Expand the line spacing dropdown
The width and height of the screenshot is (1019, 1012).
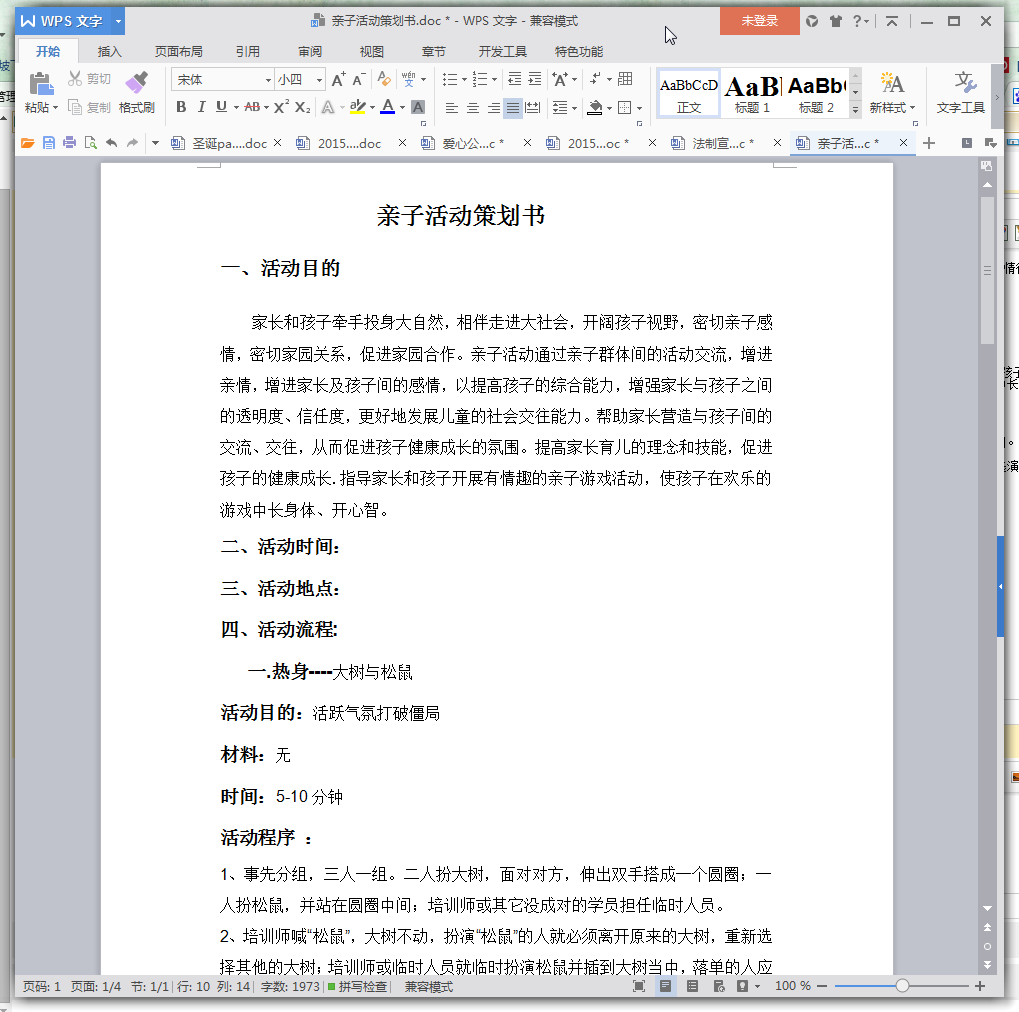point(574,108)
